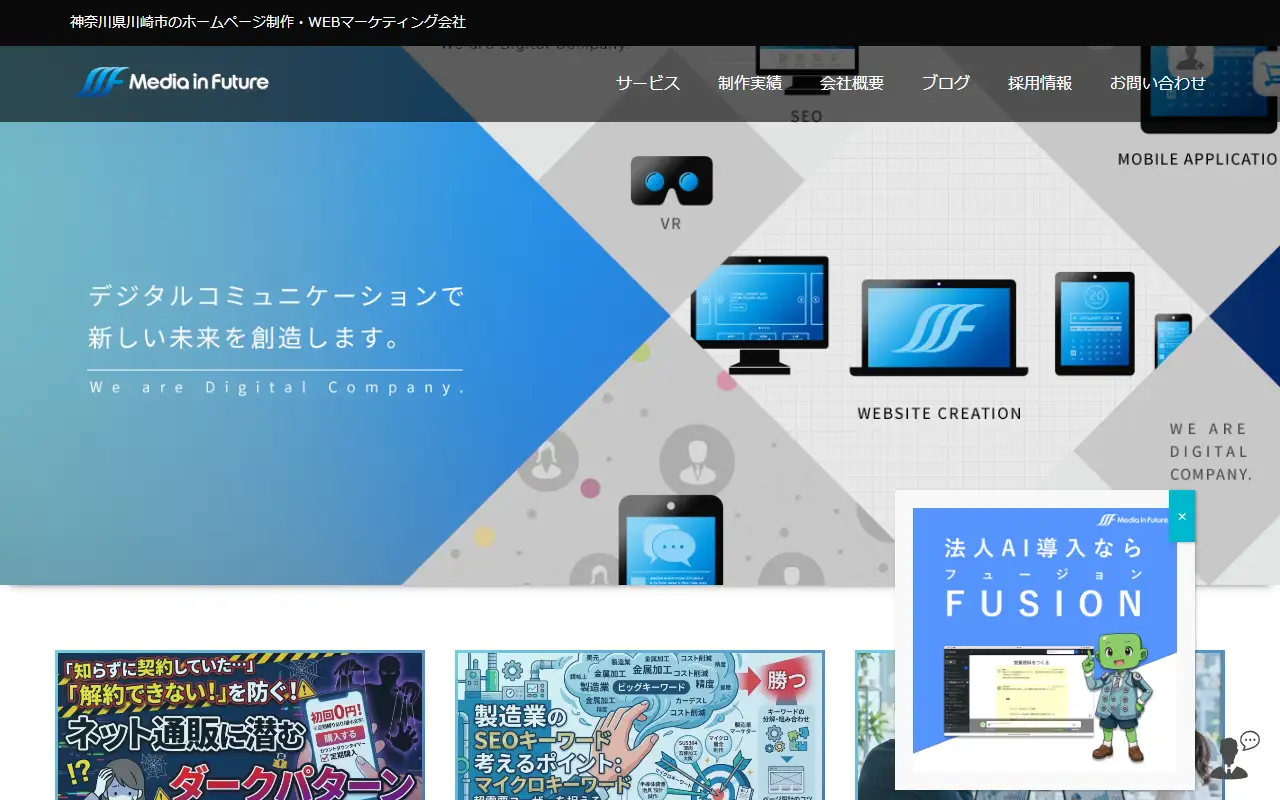Click the tablet calendar illustration
1280x800 pixels.
[1095, 323]
